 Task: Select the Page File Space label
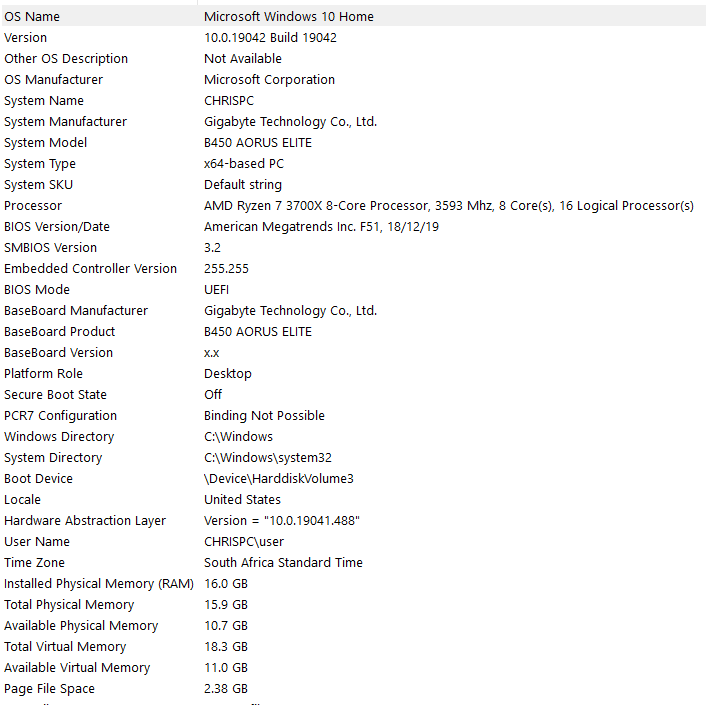tap(50, 689)
